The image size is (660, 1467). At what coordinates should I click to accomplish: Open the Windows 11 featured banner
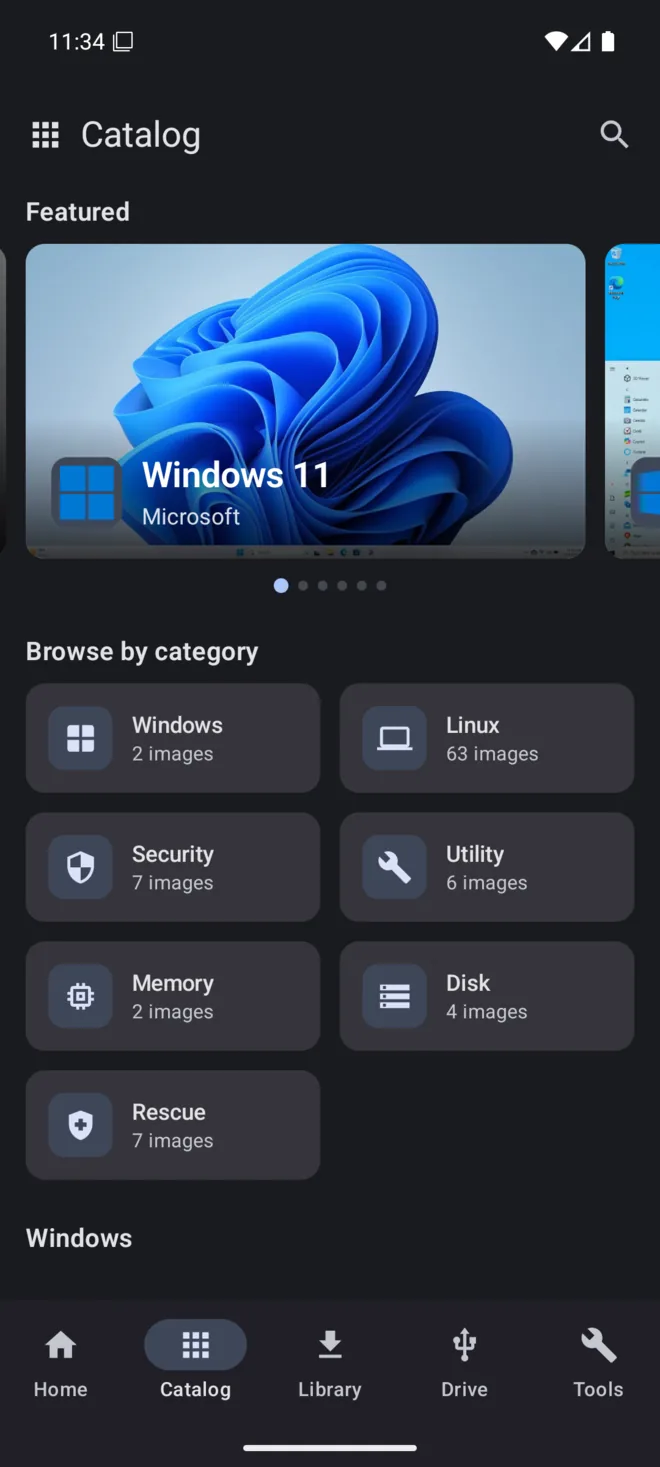[305, 401]
